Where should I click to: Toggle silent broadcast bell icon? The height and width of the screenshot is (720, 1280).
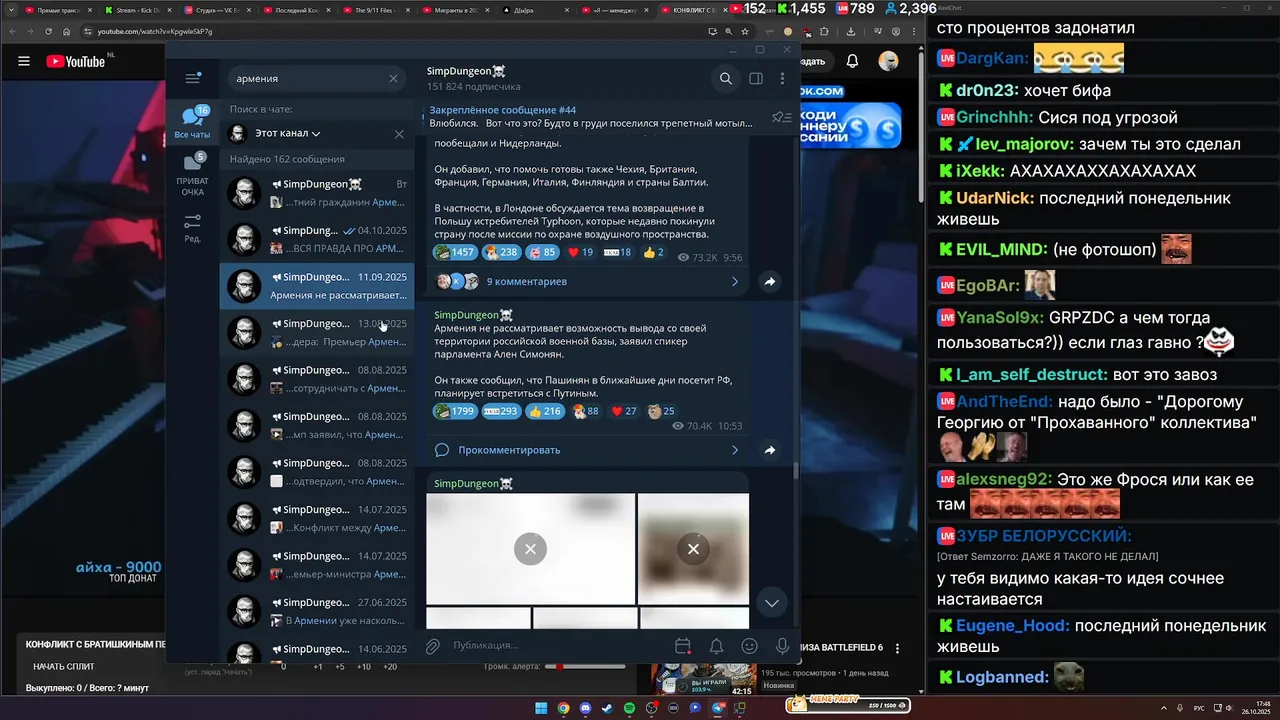tap(716, 646)
